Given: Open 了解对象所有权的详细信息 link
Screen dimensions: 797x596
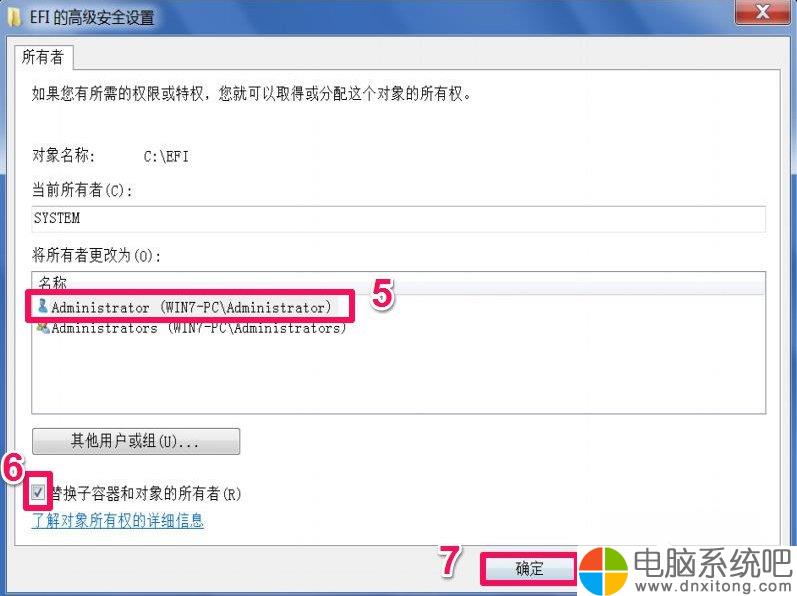Looking at the screenshot, I should (x=117, y=520).
